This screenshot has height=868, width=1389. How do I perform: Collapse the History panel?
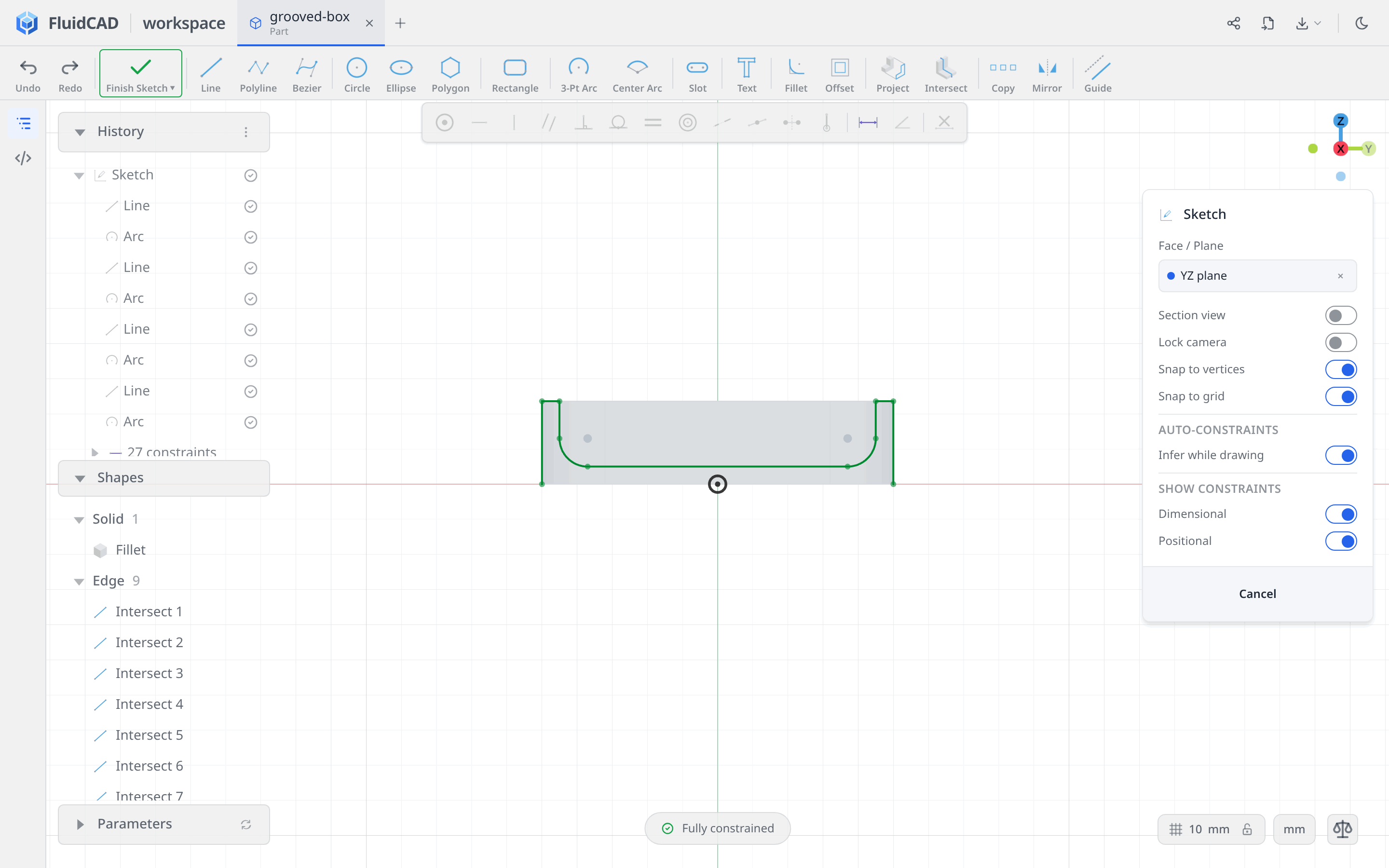80,132
